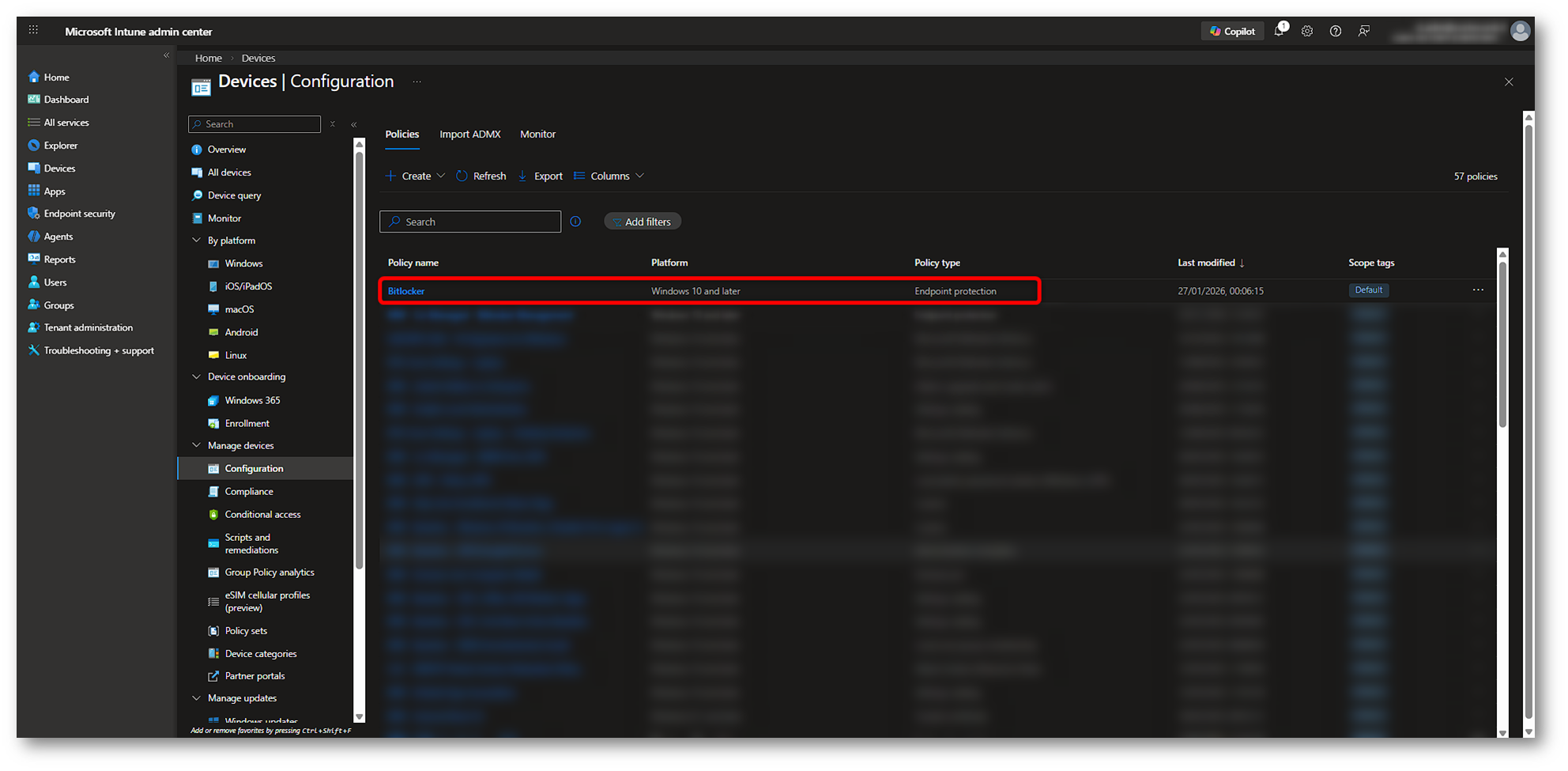This screenshot has width=1568, height=771.
Task: Open the account profile avatar
Action: pyautogui.click(x=1520, y=31)
